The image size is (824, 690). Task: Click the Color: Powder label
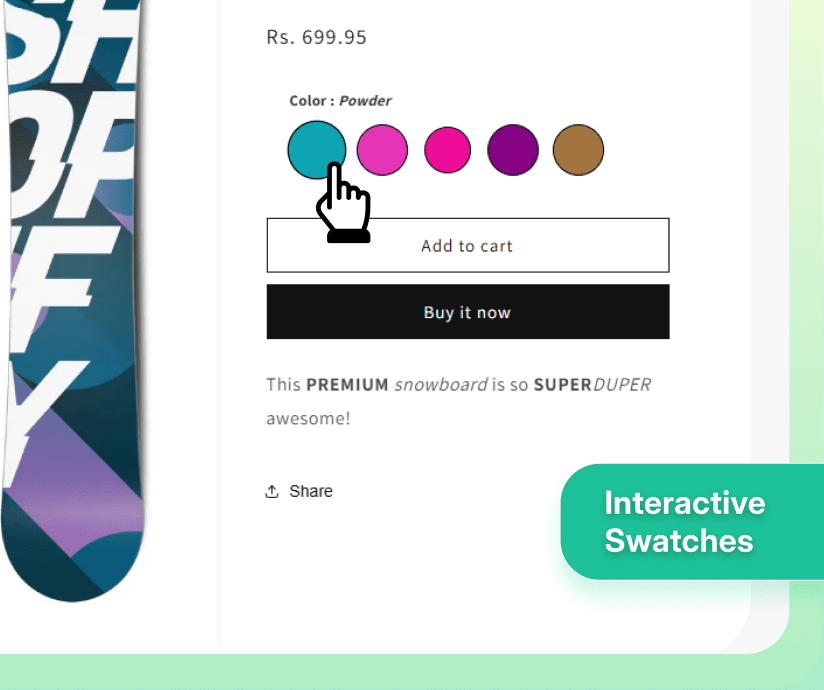(340, 100)
